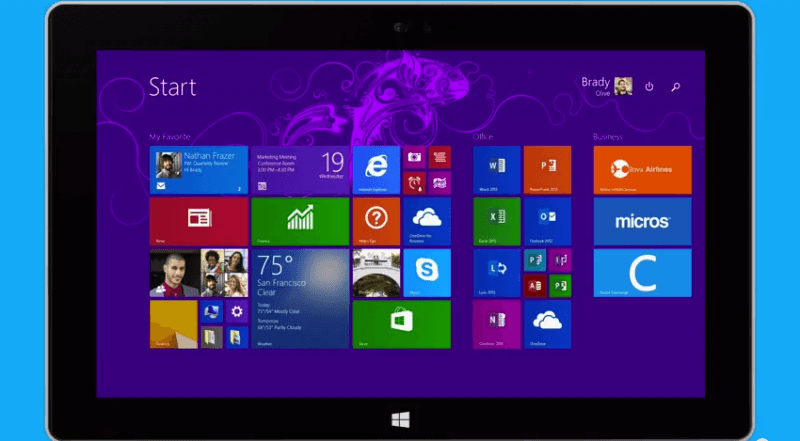Launch the Skype tile
Image resolution: width=800 pixels, height=441 pixels.
point(427,273)
